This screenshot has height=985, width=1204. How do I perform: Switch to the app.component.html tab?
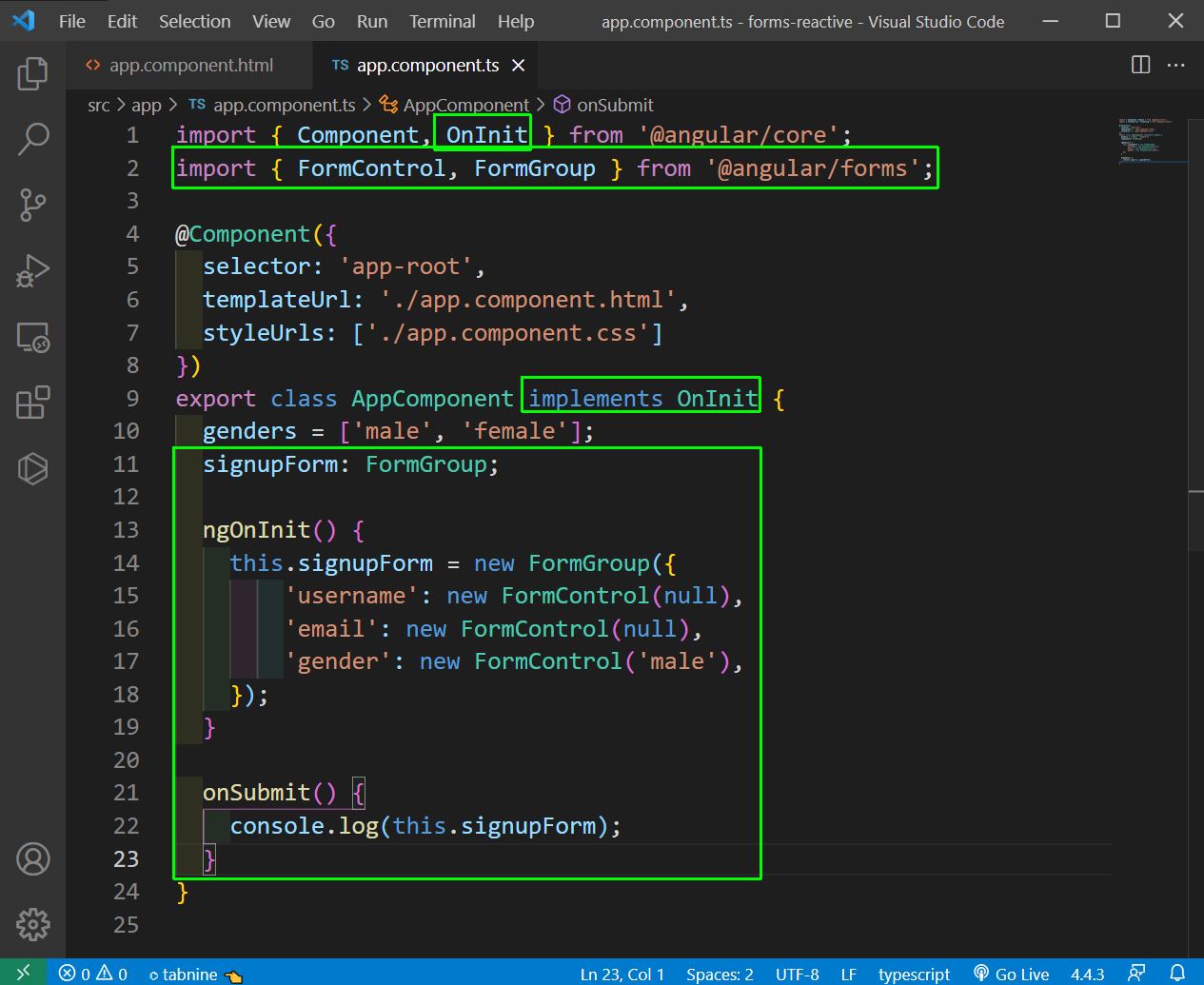[x=190, y=65]
